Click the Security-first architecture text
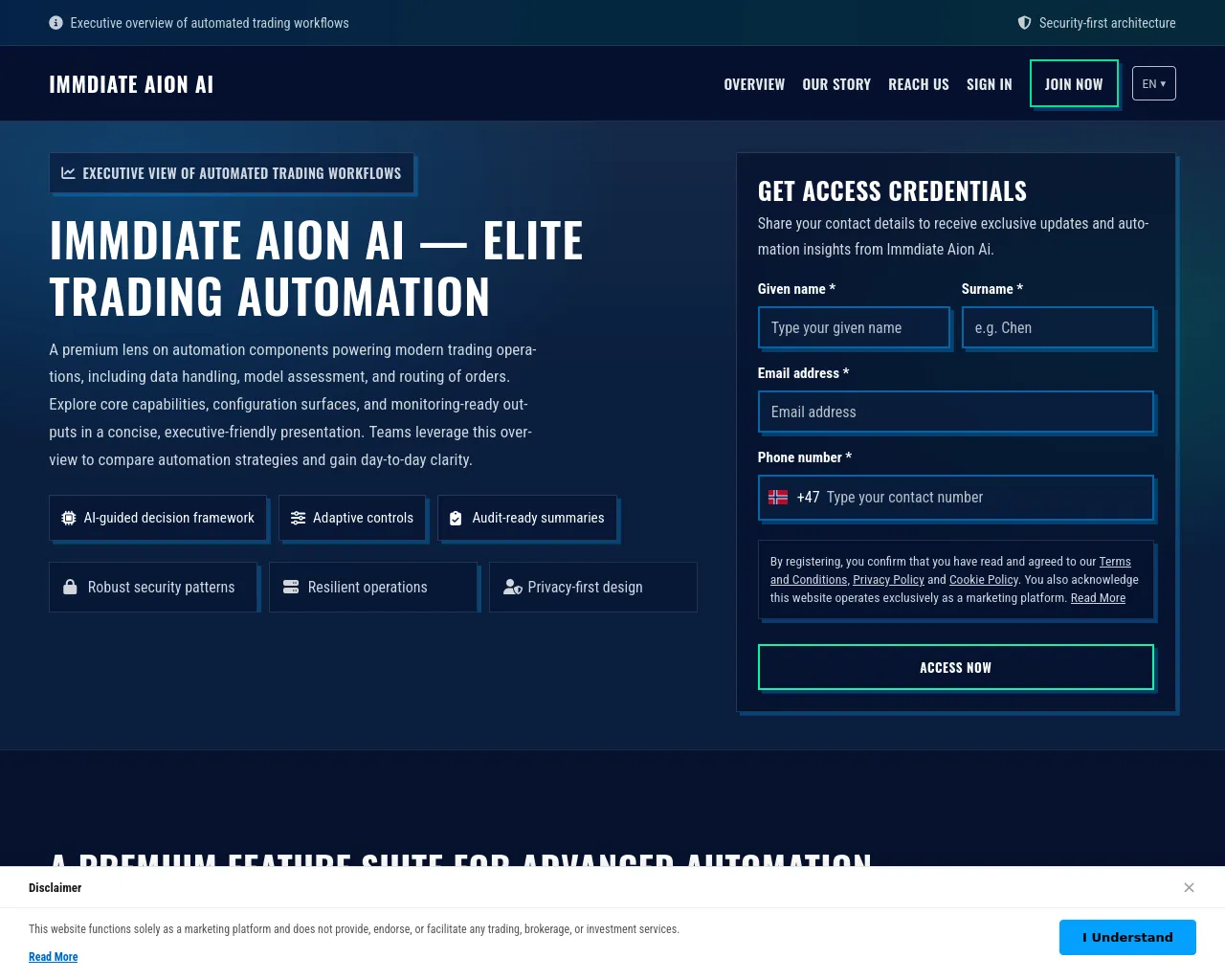Viewport: 1225px width, 980px height. click(x=1107, y=23)
